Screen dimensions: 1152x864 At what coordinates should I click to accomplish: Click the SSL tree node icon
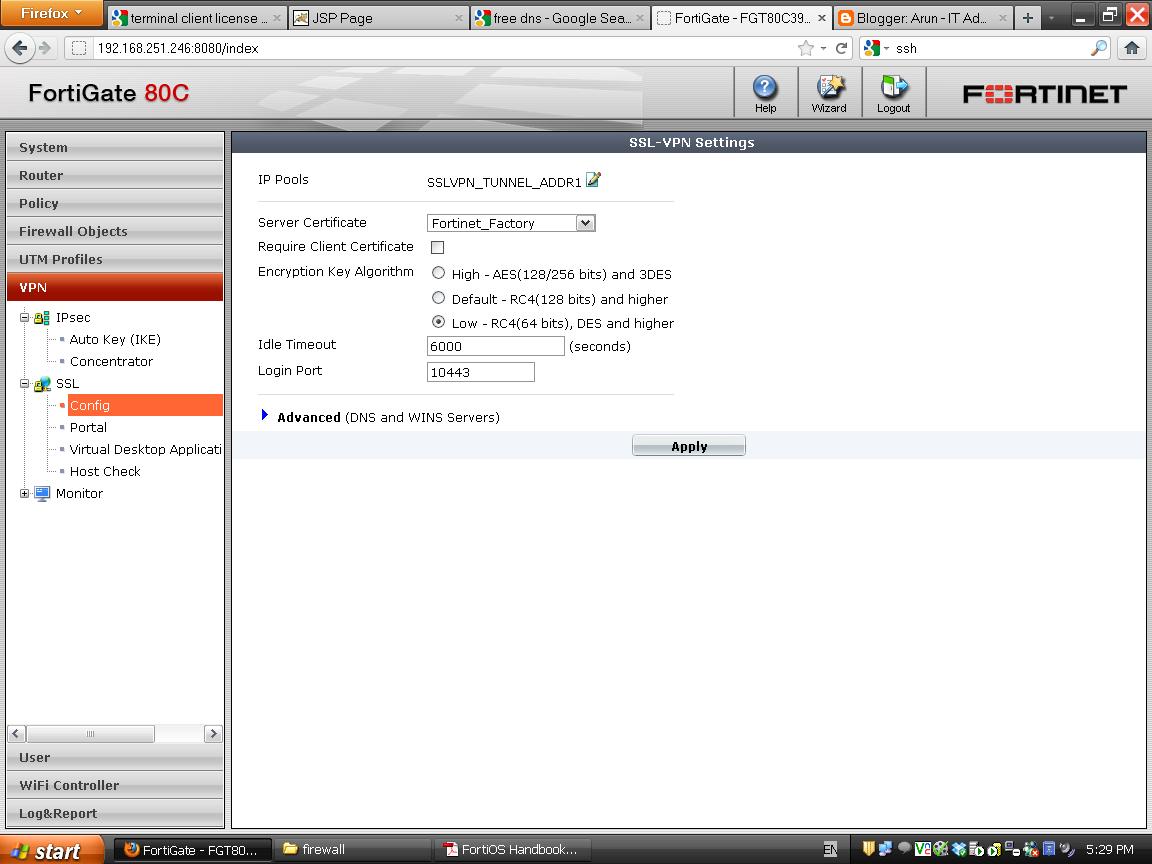tap(42, 384)
